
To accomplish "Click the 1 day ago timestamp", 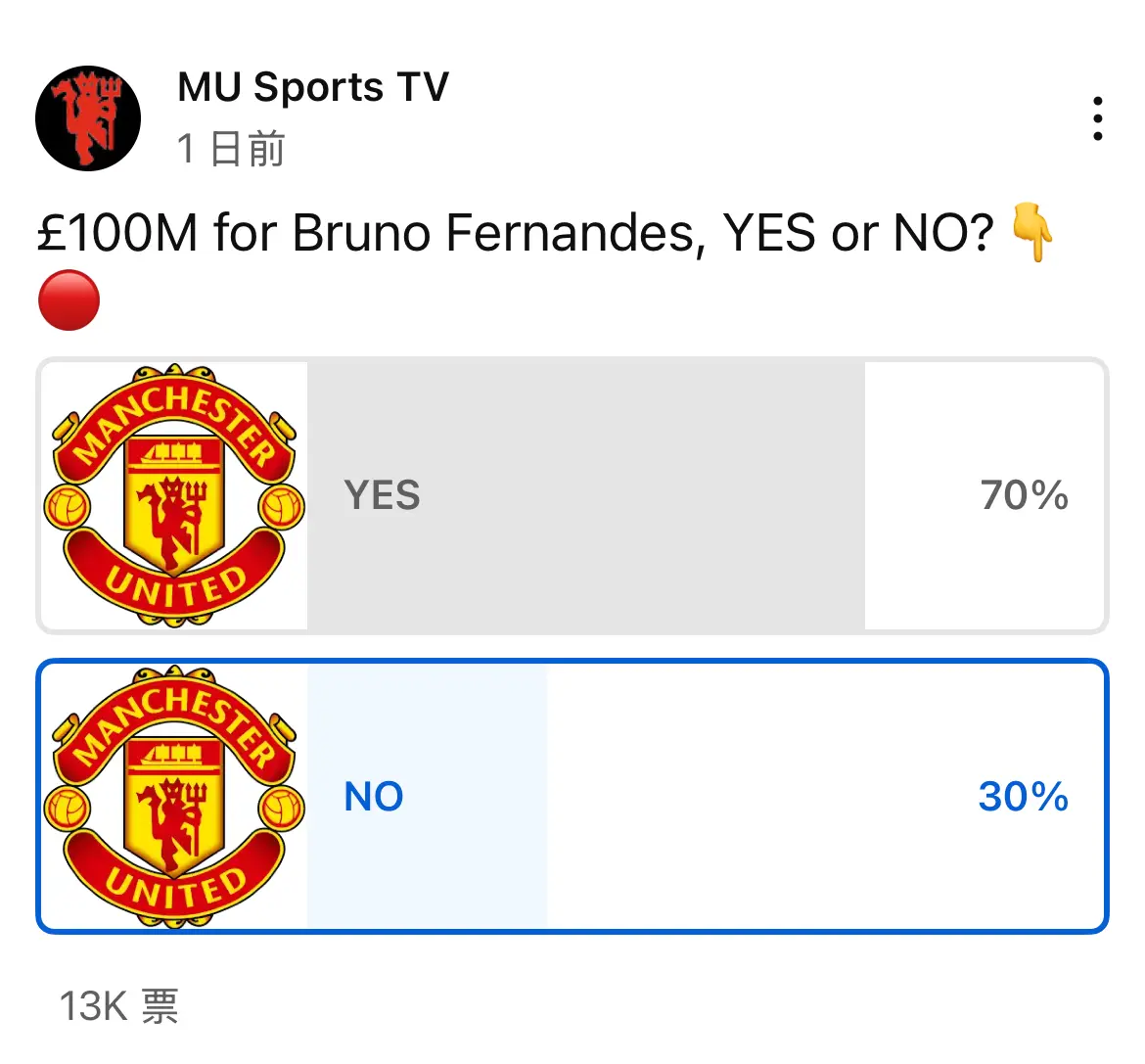I will click(x=231, y=148).
